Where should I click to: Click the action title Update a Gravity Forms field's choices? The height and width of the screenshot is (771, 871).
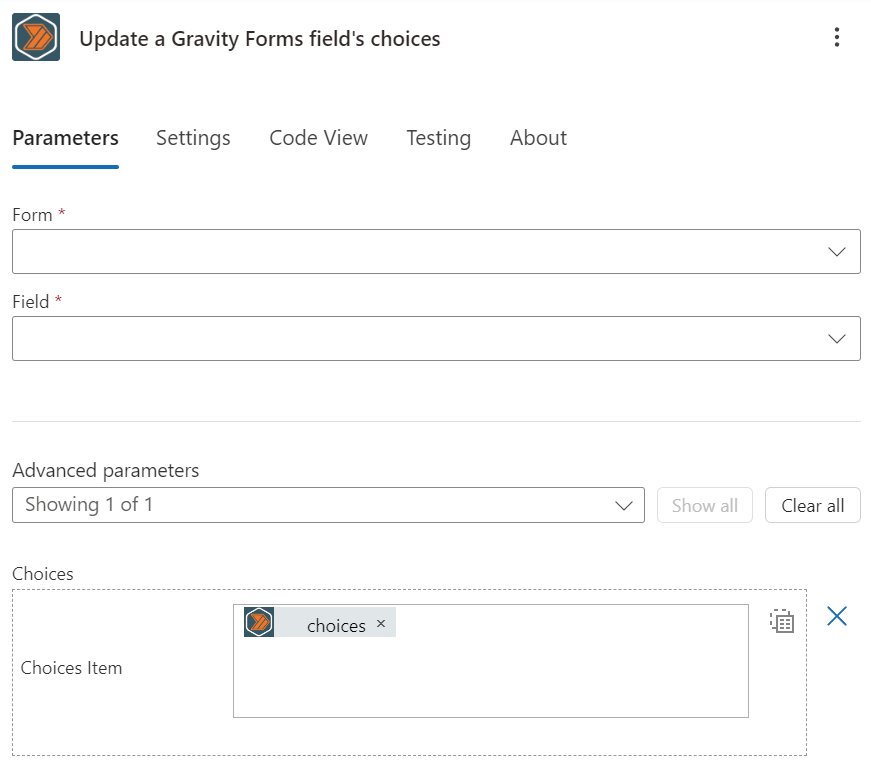(x=260, y=39)
